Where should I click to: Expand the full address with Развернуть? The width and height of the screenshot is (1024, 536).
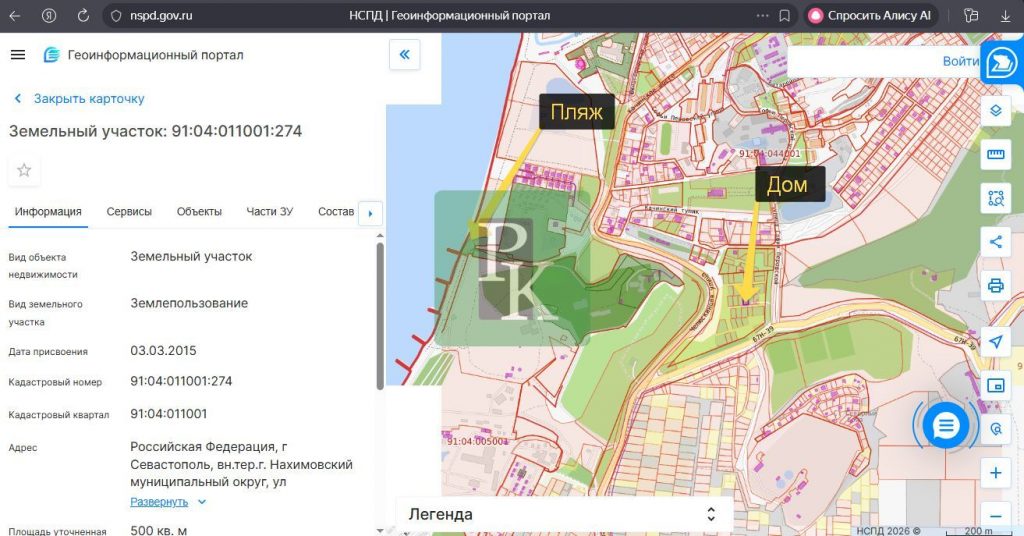159,501
